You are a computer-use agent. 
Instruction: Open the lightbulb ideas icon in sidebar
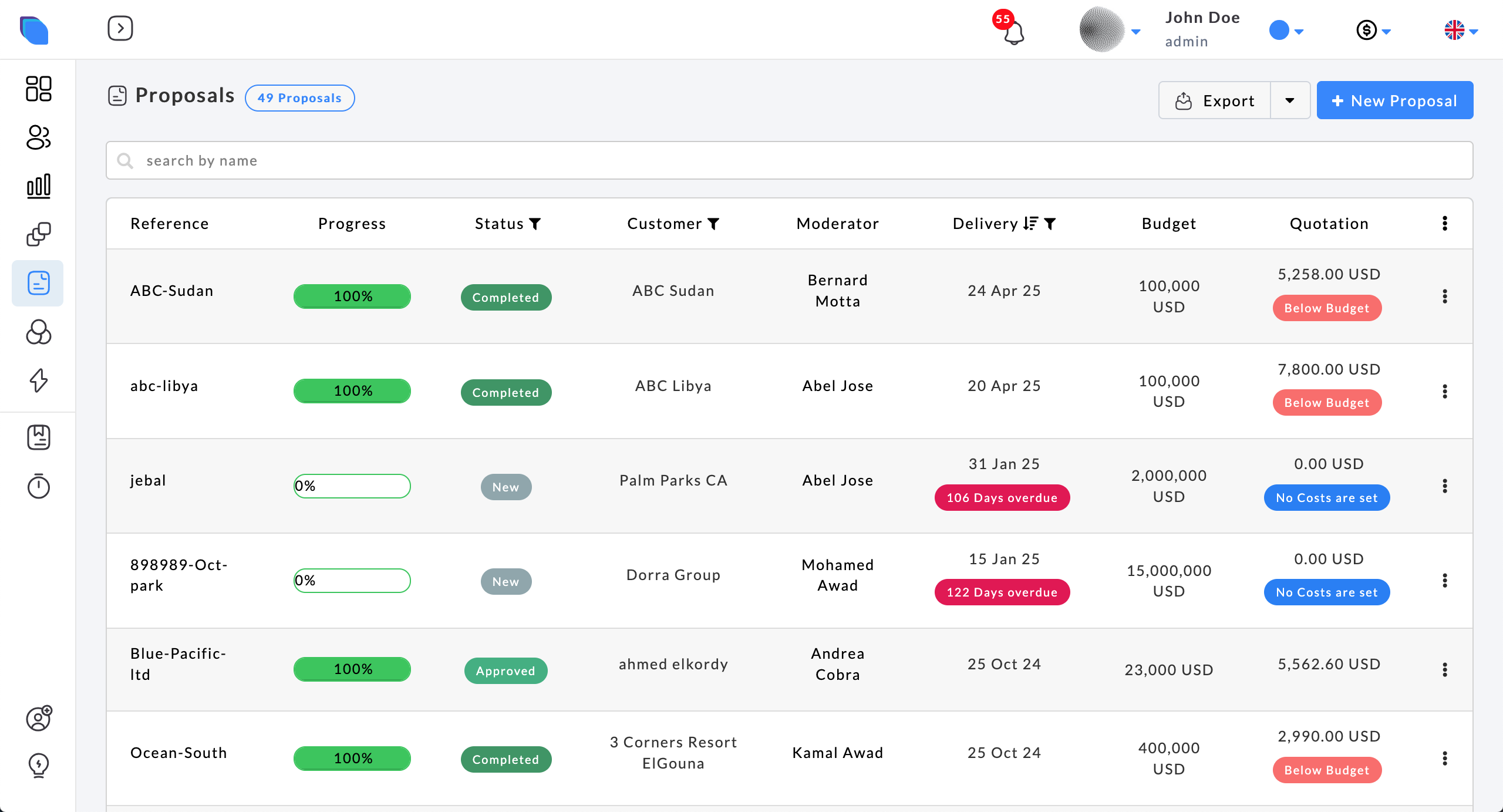[39, 765]
